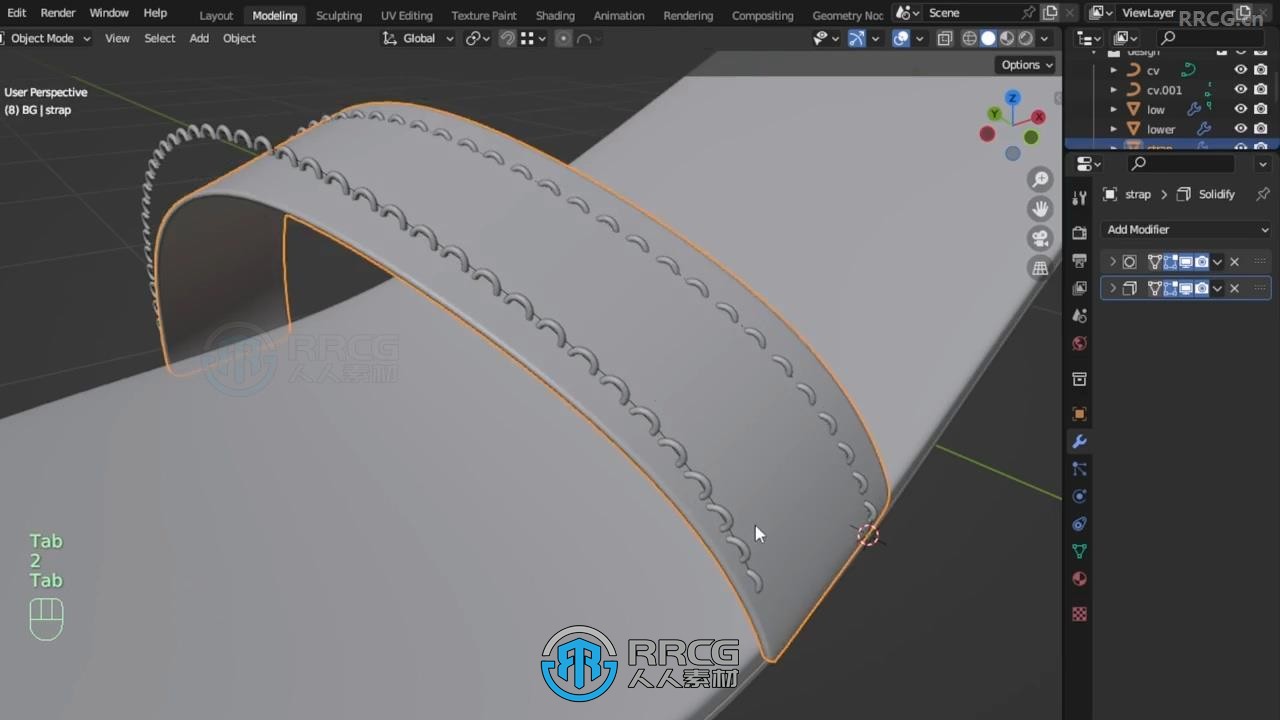Viewport: 1280px width, 720px height.
Task: Open the Solidify modifier extras dropdown
Action: [1217, 288]
